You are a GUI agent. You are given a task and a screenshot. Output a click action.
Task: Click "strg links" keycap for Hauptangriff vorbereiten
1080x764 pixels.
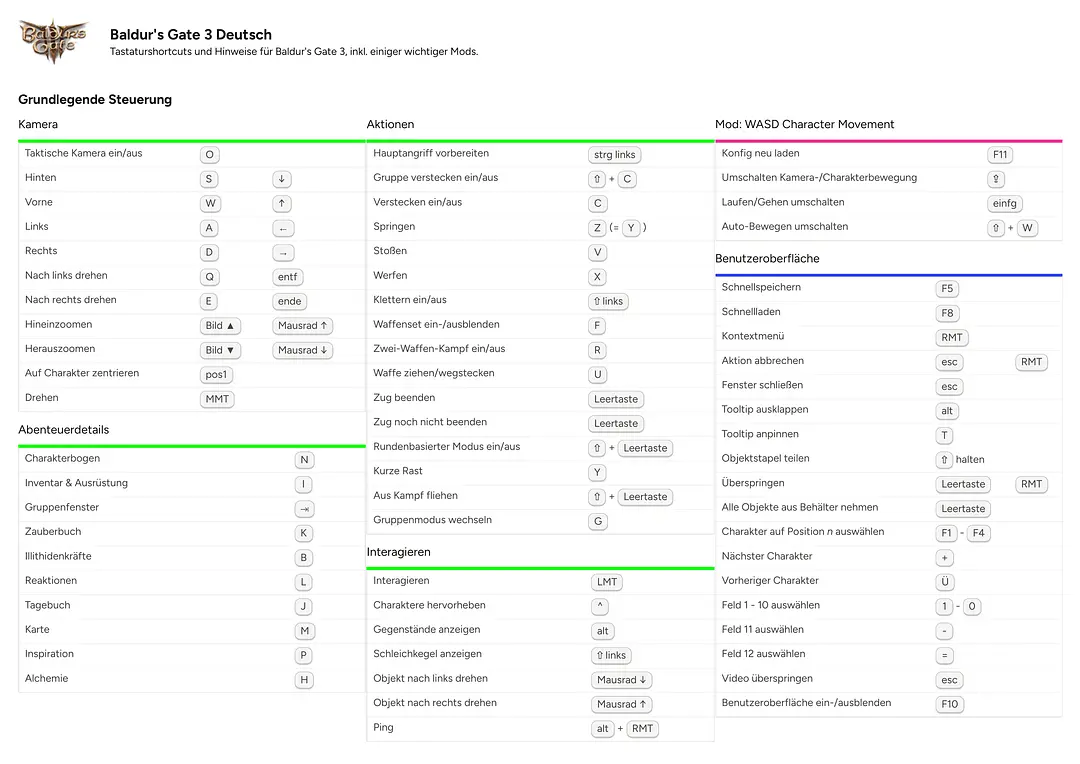click(x=614, y=155)
